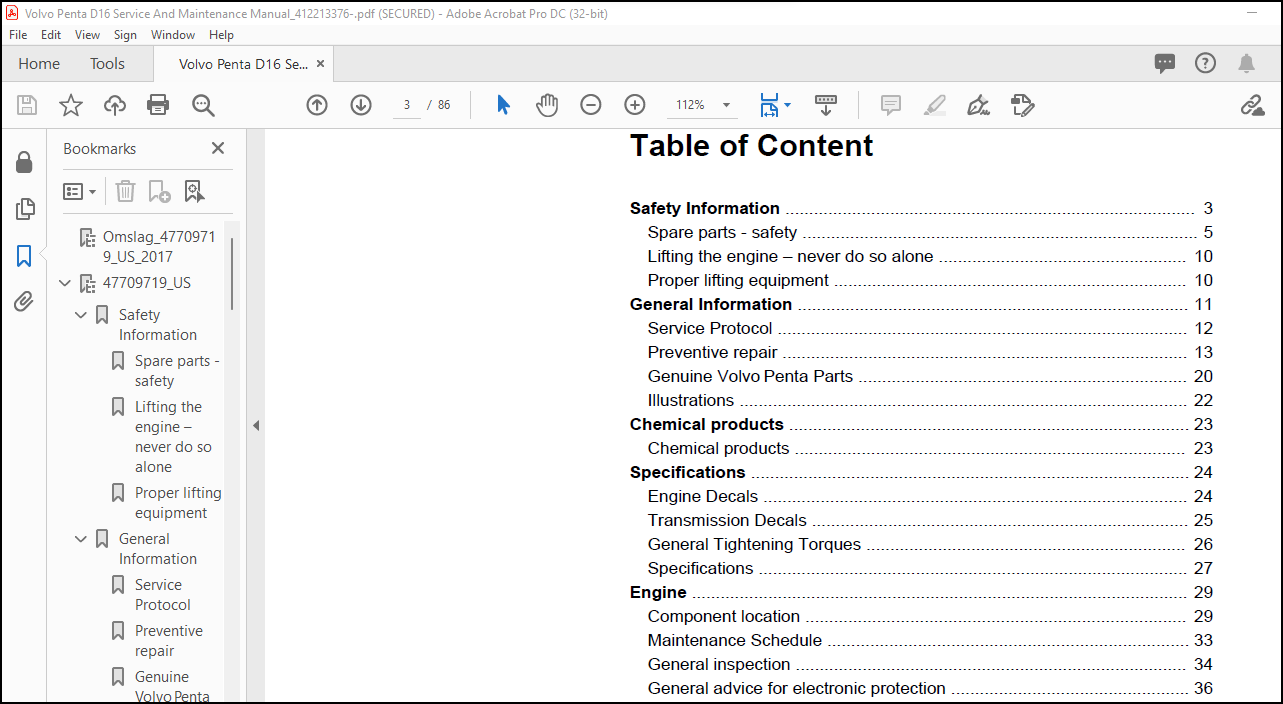
Task: Open the fit page options arrow
Action: pos(787,105)
